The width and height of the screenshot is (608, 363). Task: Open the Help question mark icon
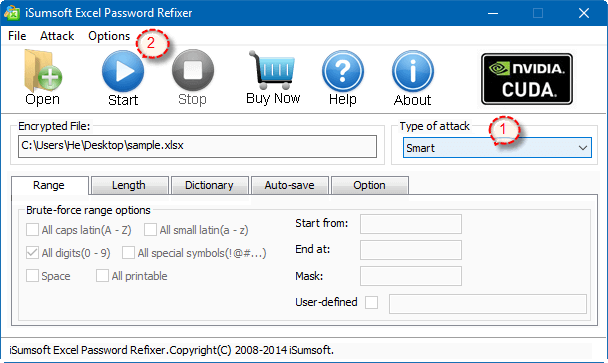click(343, 78)
